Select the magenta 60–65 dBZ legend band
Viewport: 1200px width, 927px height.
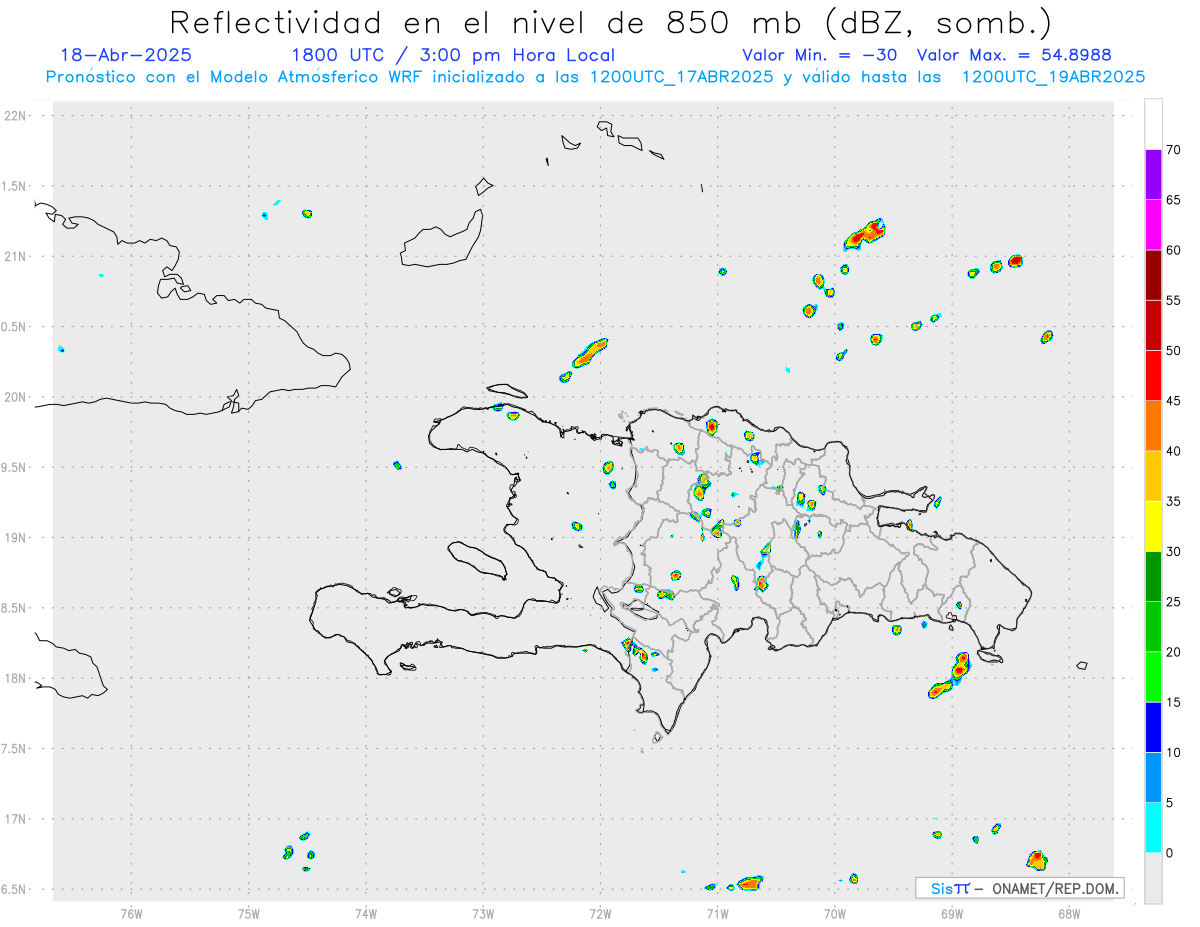[x=1153, y=225]
